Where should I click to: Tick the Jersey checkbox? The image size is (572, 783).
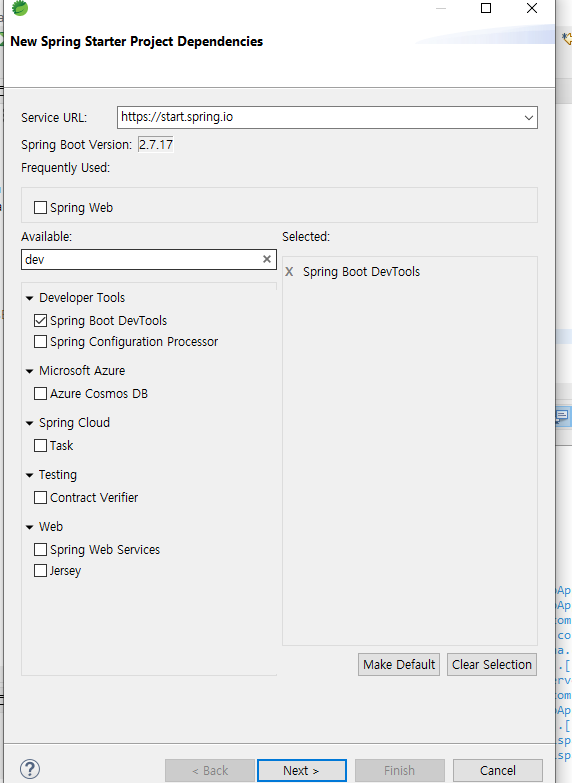click(x=40, y=570)
